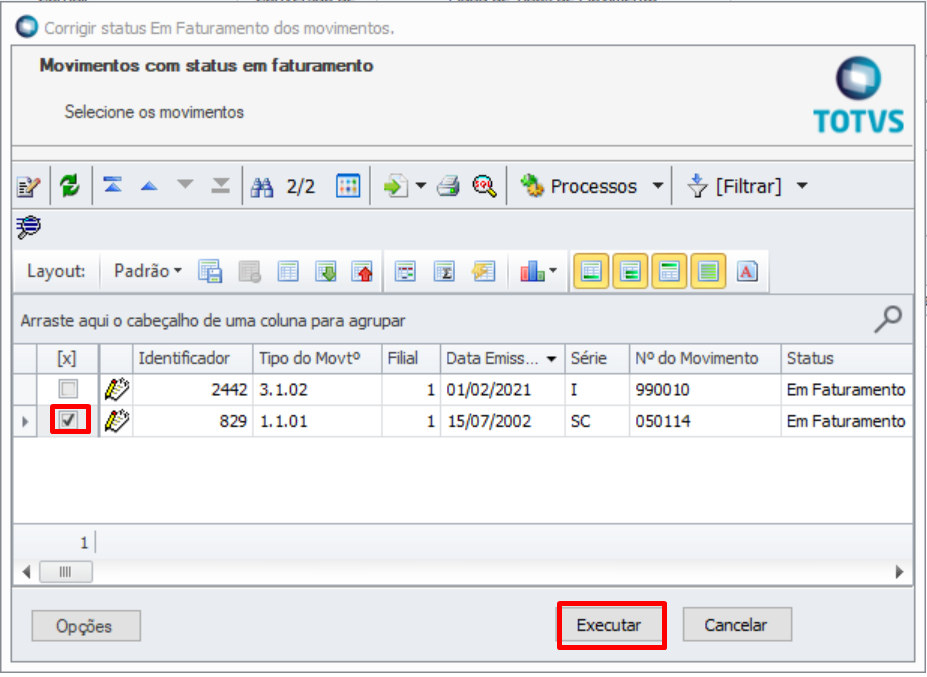Screen dimensions: 927x677
Task: Open the Padrão layout dropdown
Action: coord(147,271)
